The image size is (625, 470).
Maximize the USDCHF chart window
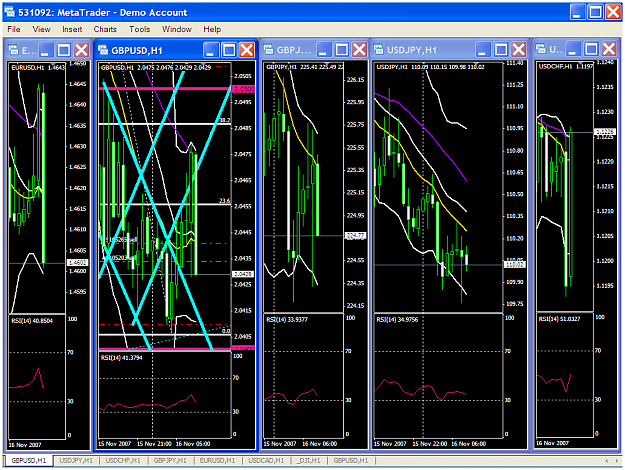coord(591,49)
